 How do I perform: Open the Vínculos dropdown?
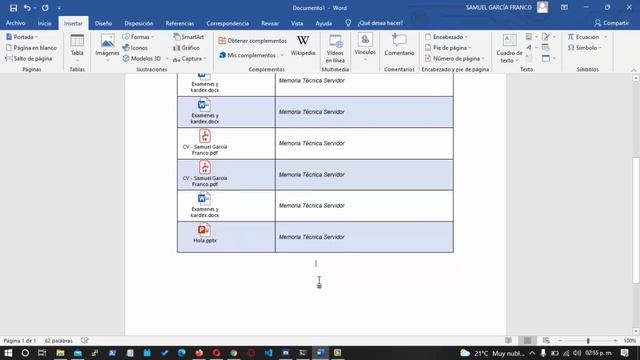(x=365, y=47)
